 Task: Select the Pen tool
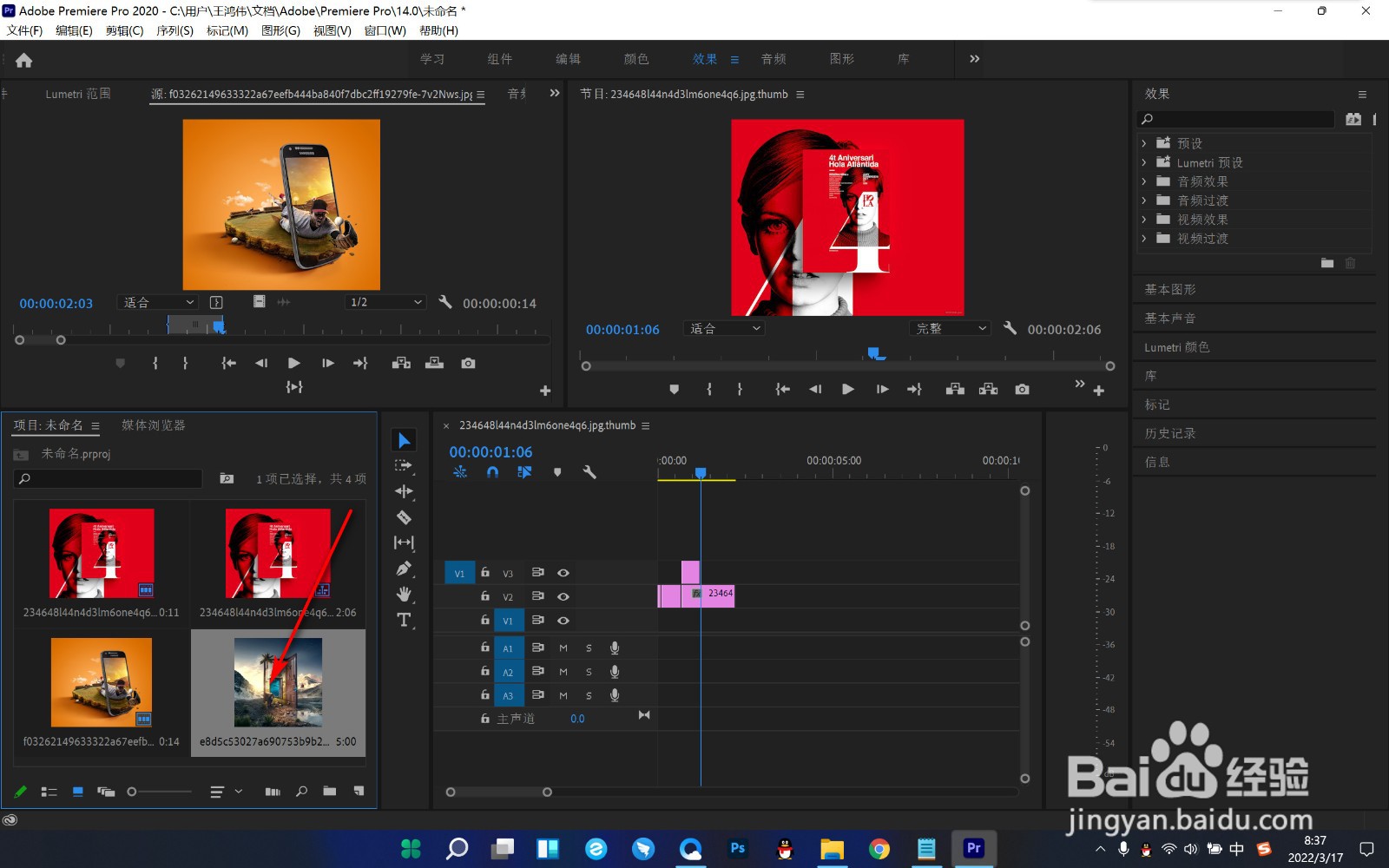click(404, 569)
